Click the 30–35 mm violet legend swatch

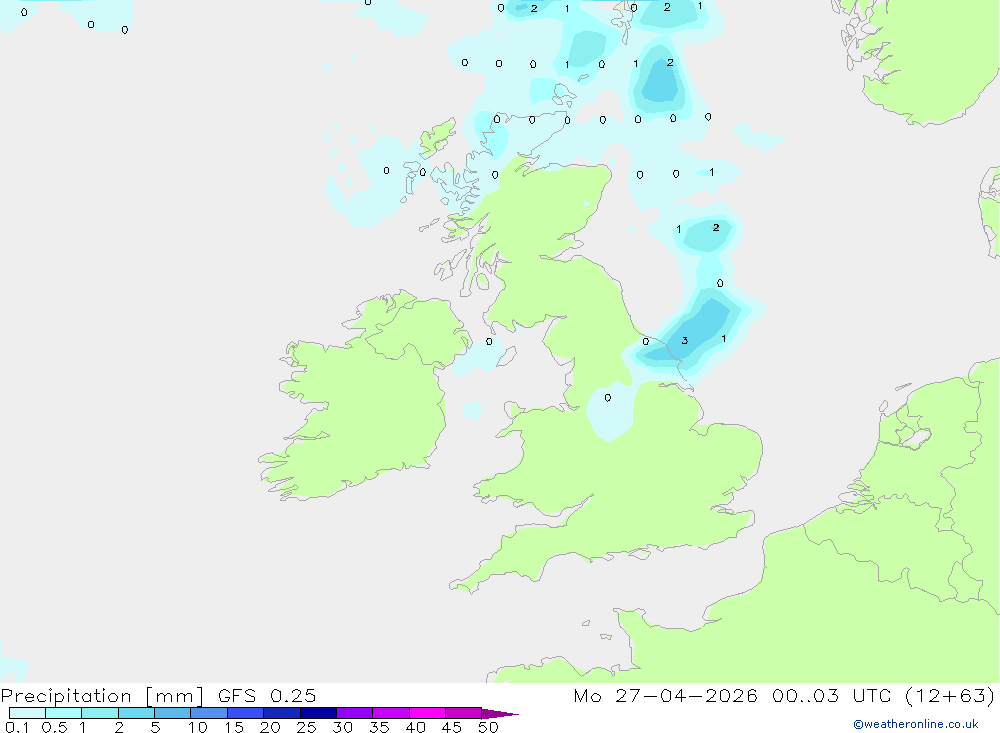(355, 713)
